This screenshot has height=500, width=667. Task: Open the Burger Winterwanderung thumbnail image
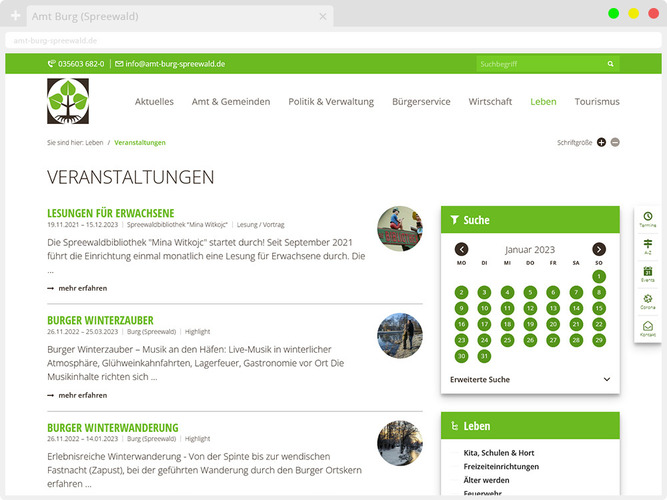399,442
